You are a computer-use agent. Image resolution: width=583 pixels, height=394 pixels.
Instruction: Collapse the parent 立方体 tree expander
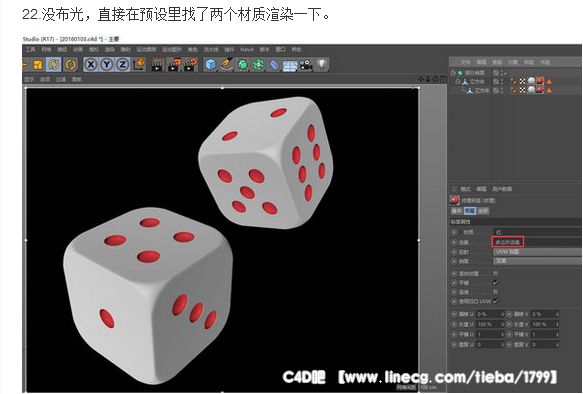[x=458, y=81]
